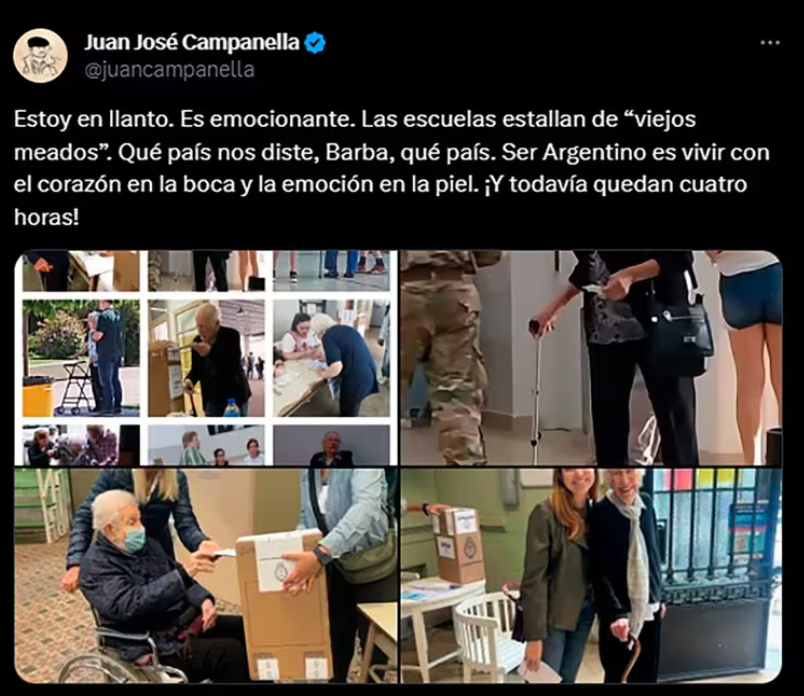
Task: Click collage tile of man in black at ballot box
Action: [x=206, y=358]
